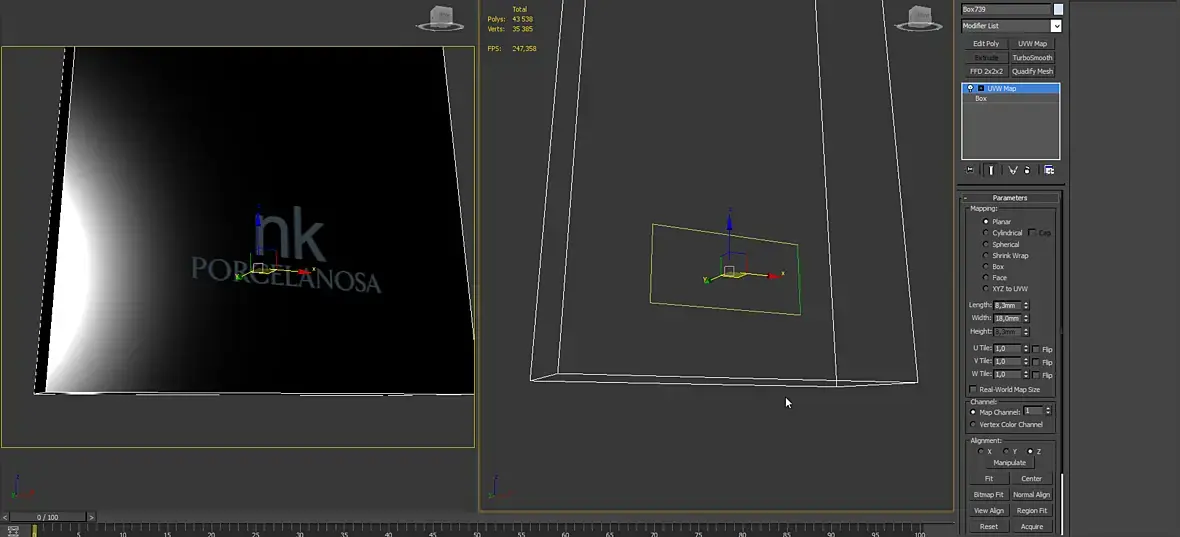Click the Map Channel spinner arrows
Viewport: 1180px width, 537px height.
(1047, 411)
